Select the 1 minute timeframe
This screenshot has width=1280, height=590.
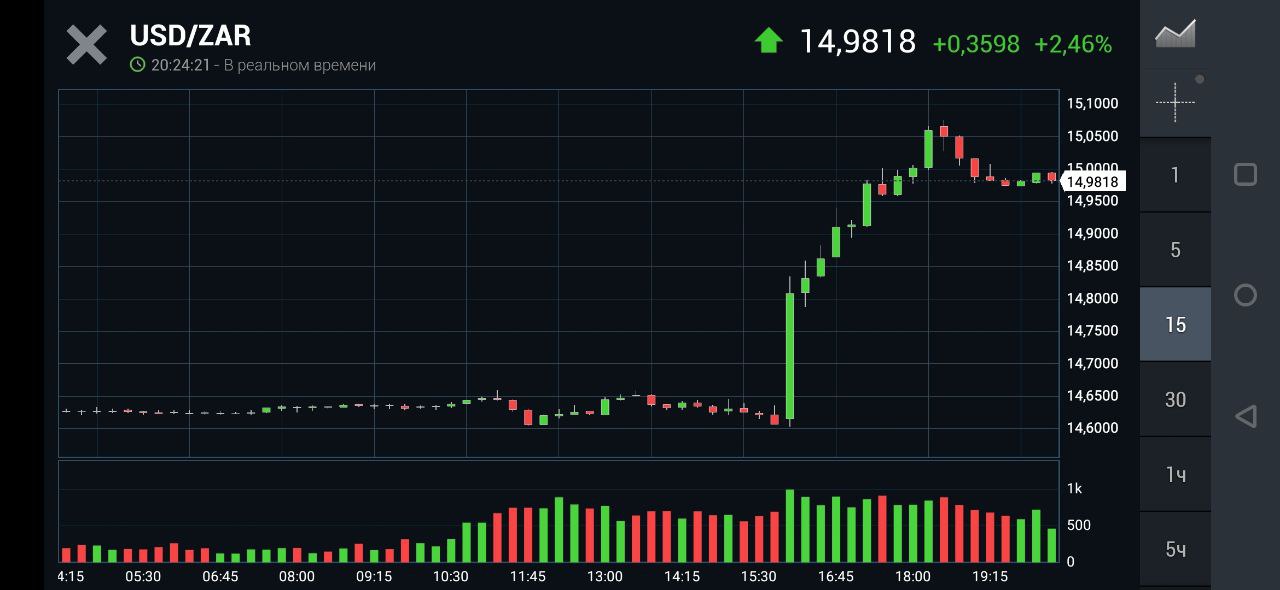[1175, 175]
